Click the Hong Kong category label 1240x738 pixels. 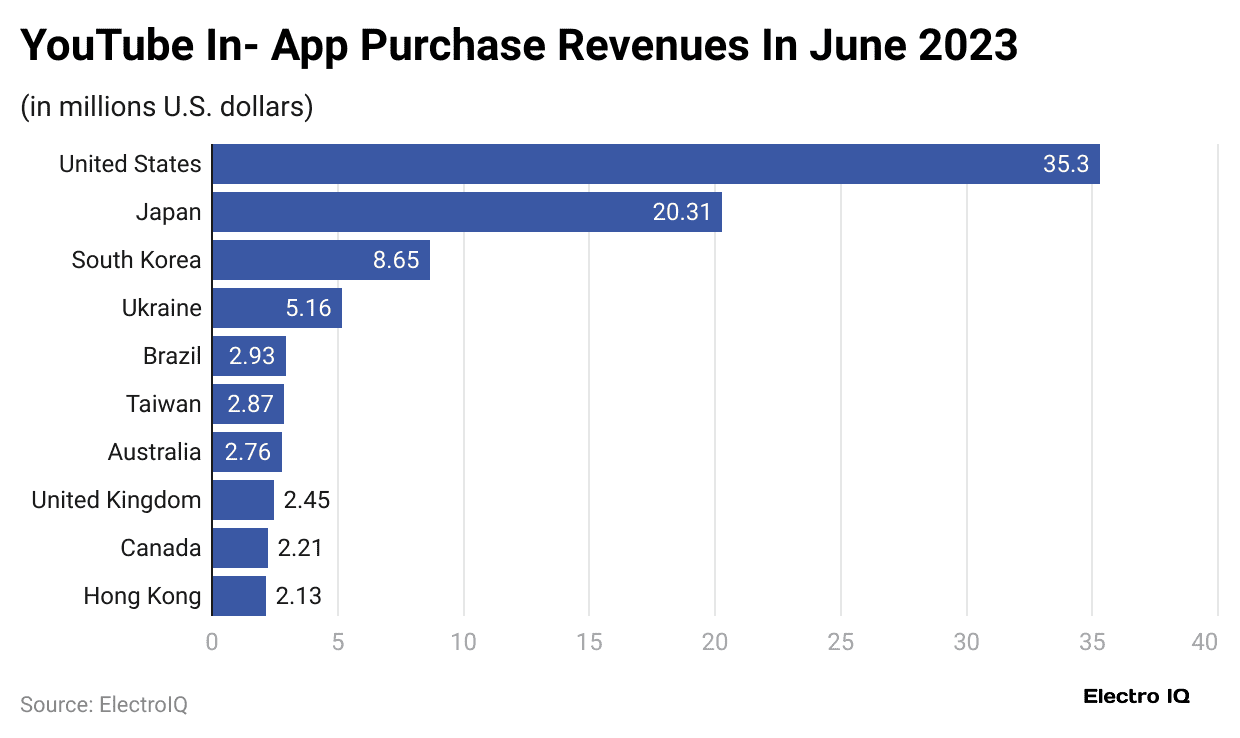point(143,595)
